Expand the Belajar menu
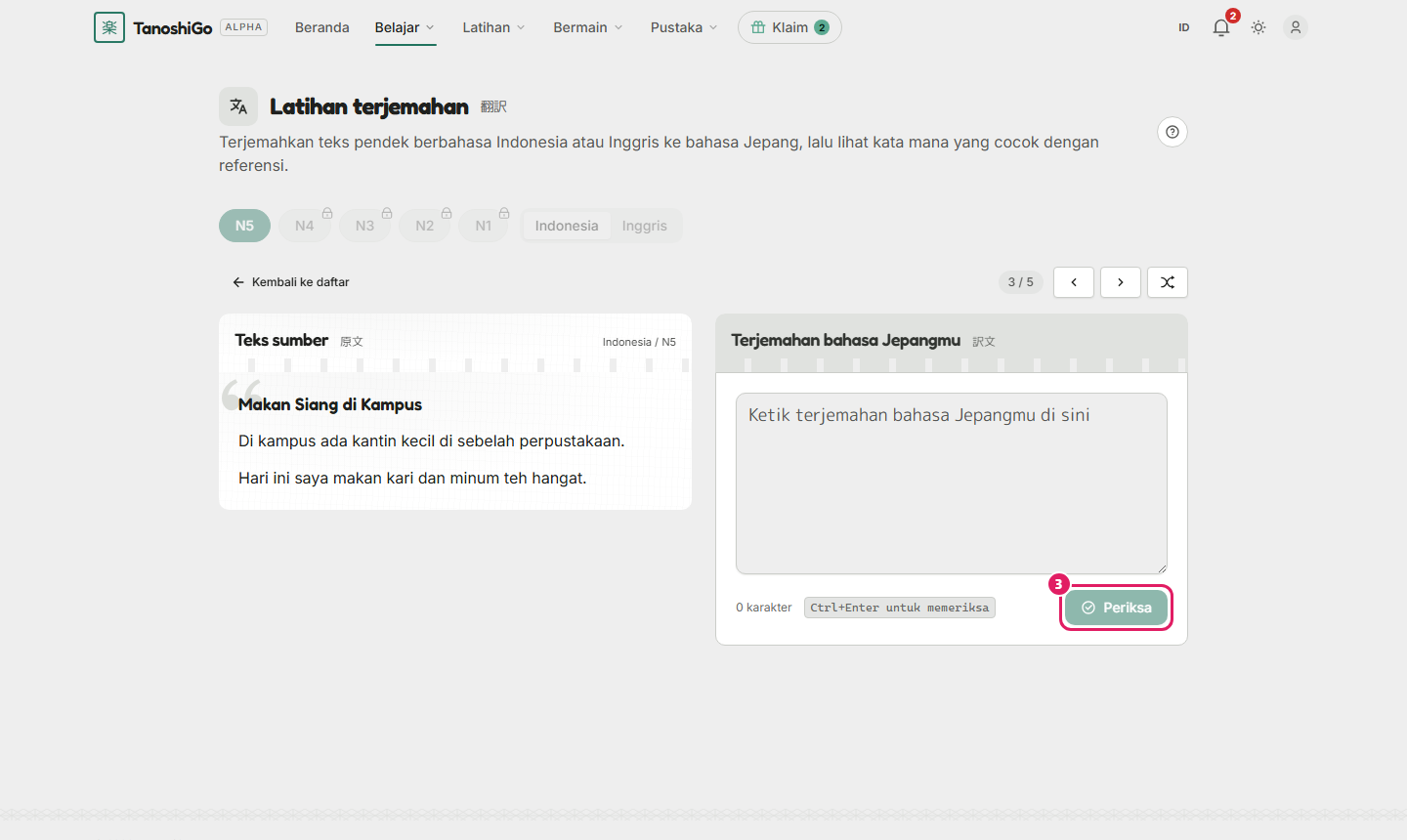Image resolution: width=1407 pixels, height=840 pixels. pyautogui.click(x=405, y=27)
